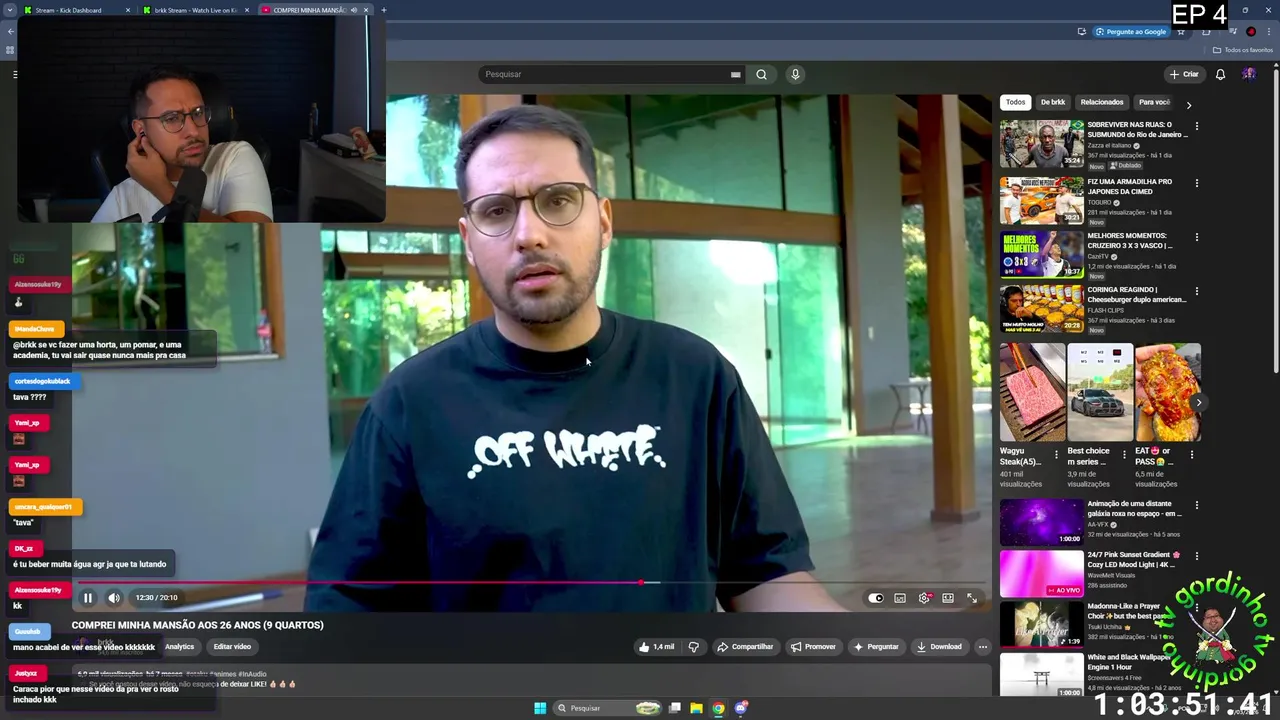Open Madonna-Like a Prayer Choir video

tap(1041, 624)
